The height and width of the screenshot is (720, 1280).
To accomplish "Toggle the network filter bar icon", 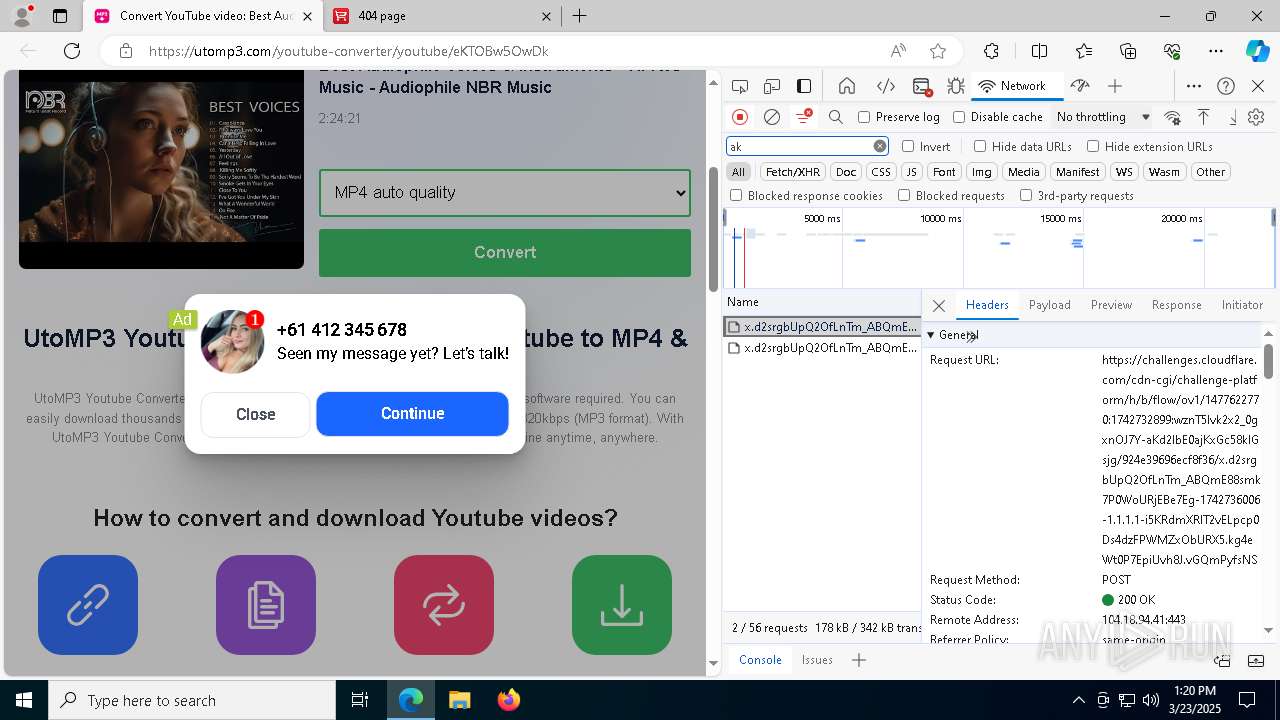I will [x=804, y=117].
